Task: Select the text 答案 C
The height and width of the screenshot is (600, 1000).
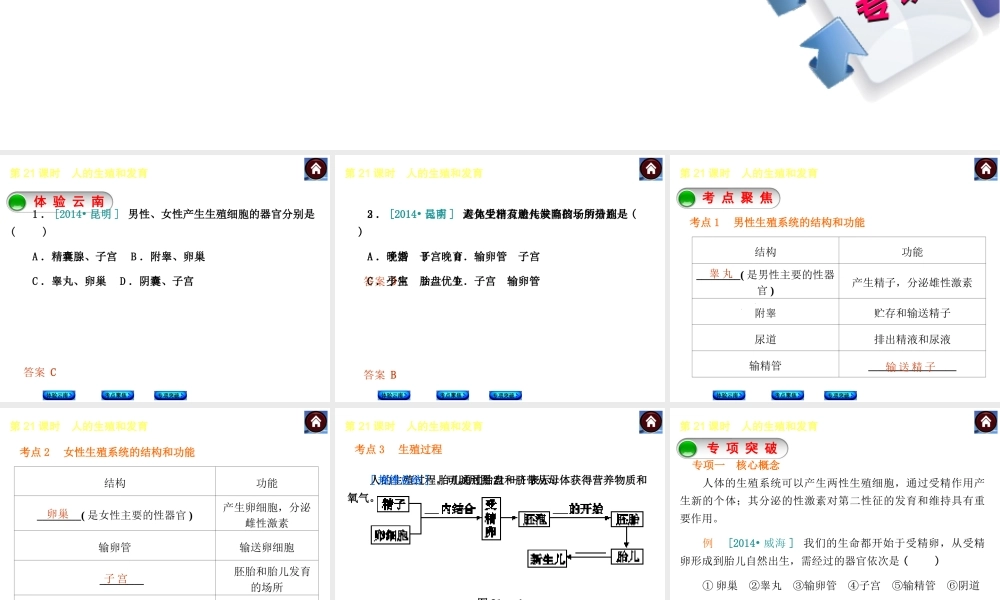Action: coord(40,372)
